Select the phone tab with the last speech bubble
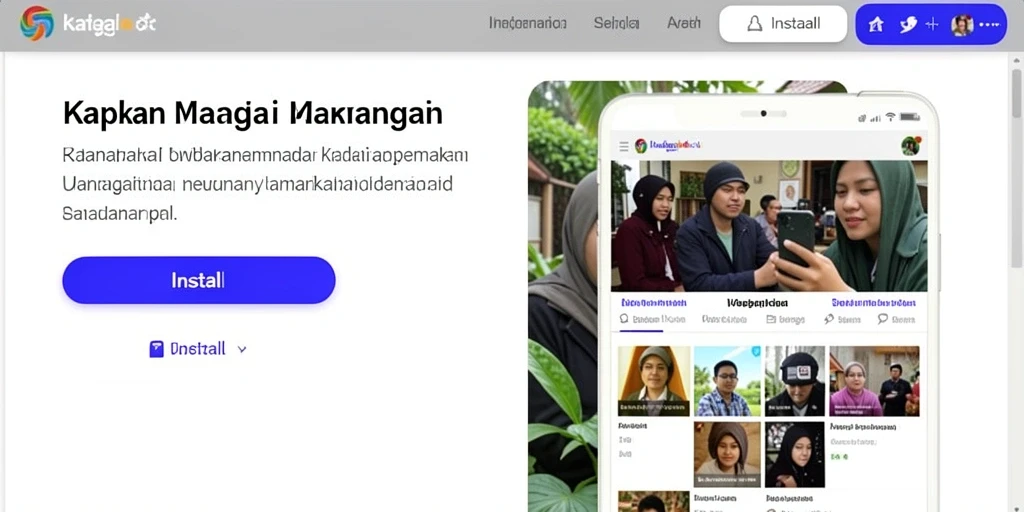Screen dimensions: 1024x512 click(895, 319)
